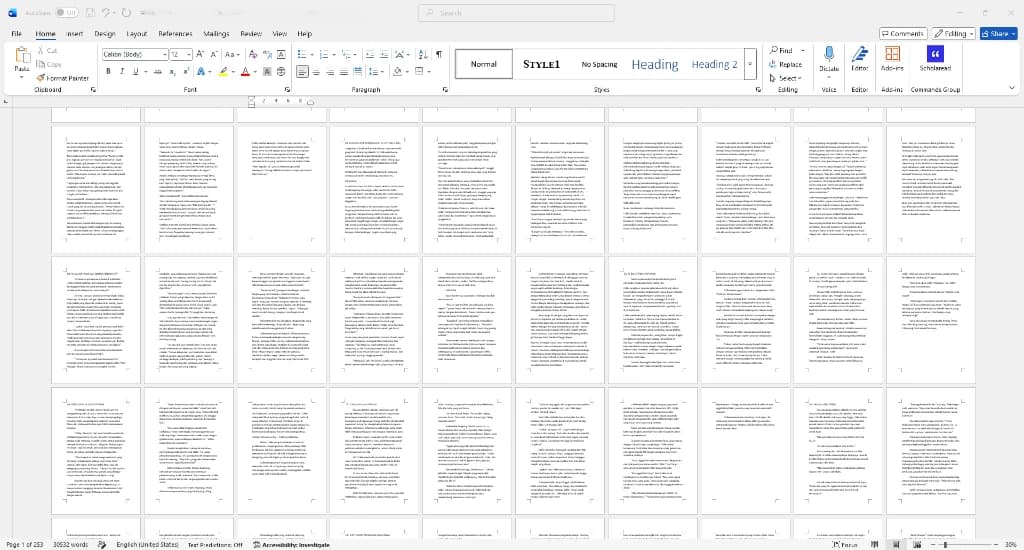Align text right
This screenshot has width=1024, height=550.
click(330, 71)
